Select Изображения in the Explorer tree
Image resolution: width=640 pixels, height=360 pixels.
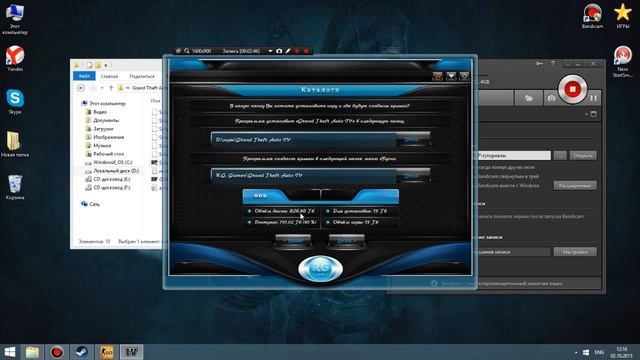pos(105,137)
